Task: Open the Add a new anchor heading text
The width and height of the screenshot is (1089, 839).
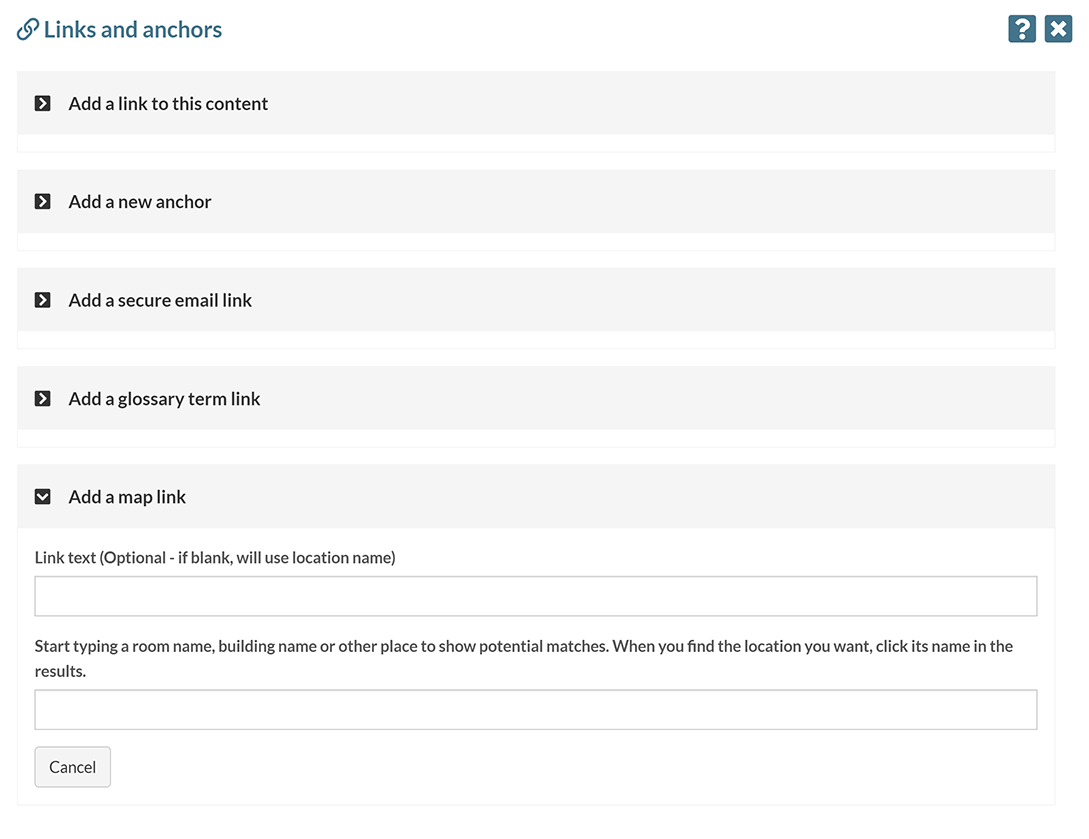Action: coord(140,201)
